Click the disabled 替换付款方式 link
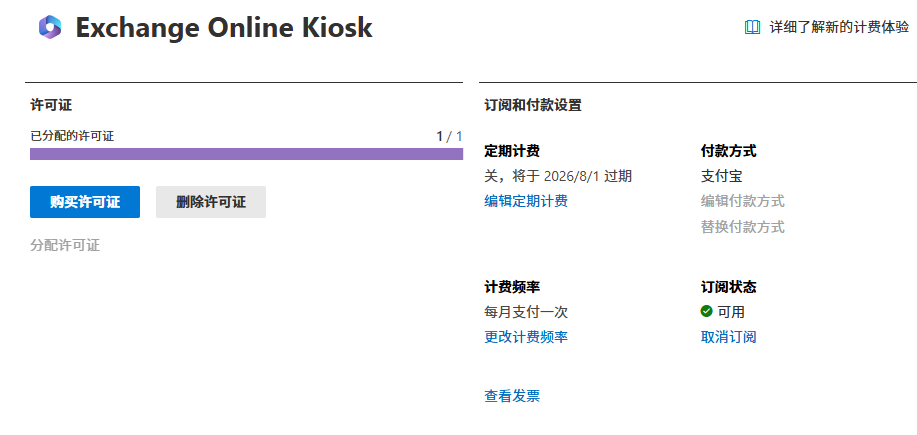Screen dimensions: 917x435 [x=742, y=227]
